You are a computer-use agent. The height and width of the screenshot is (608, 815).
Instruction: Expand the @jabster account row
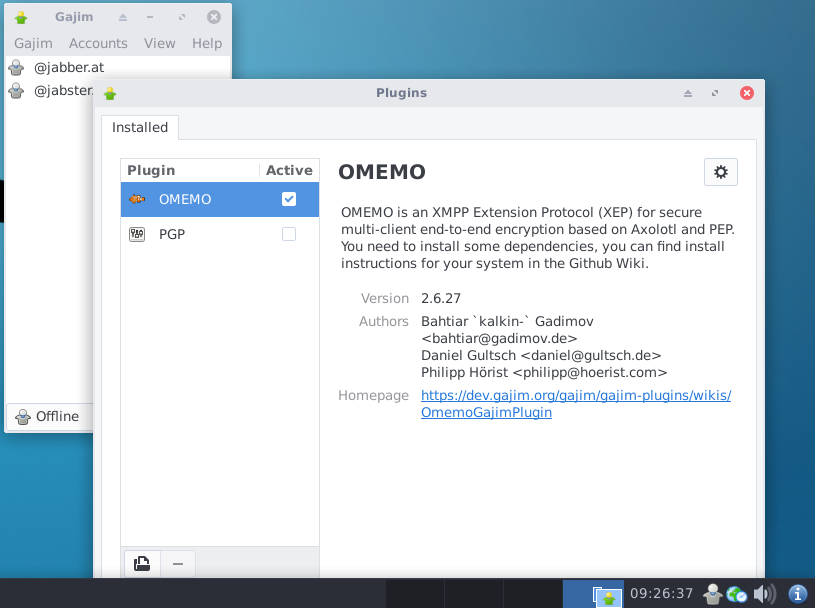[x=50, y=90]
